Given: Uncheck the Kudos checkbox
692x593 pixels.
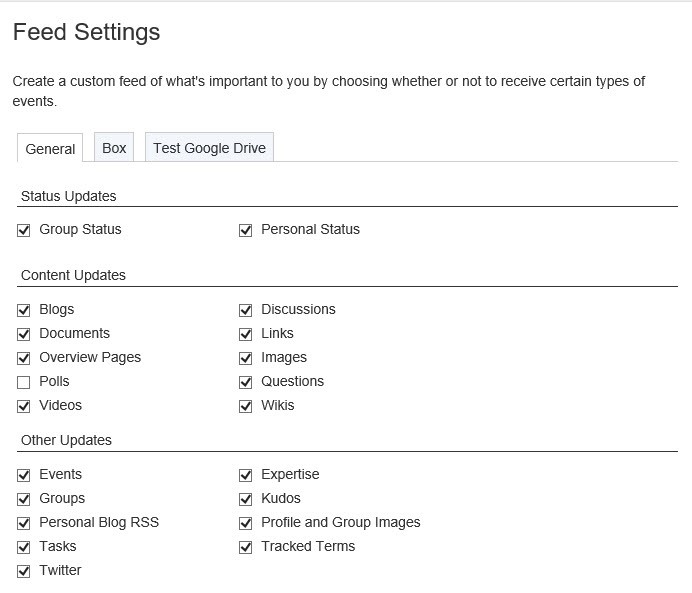Looking at the screenshot, I should pos(246,499).
